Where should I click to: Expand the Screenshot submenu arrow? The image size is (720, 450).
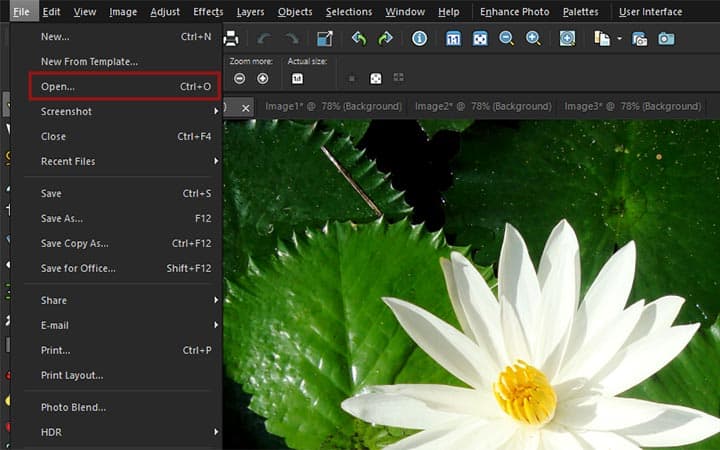216,111
